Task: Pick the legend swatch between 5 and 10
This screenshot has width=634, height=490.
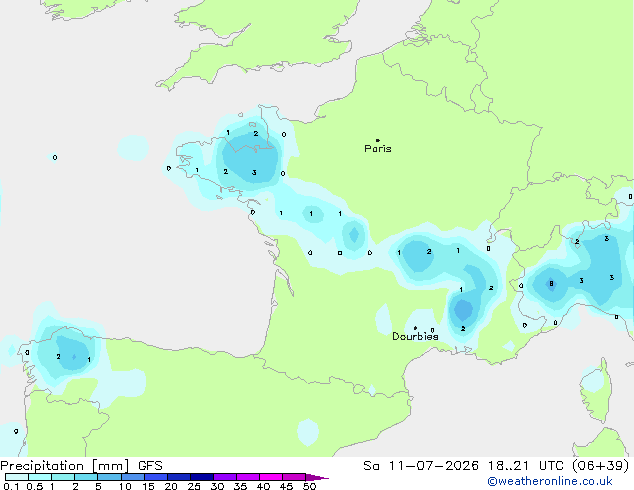Action: (x=109, y=477)
